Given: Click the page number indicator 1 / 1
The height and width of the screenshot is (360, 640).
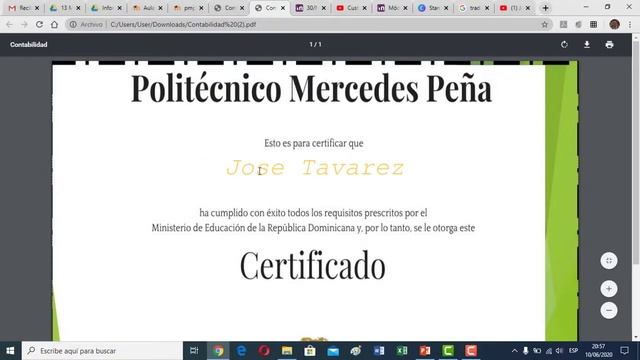Looking at the screenshot, I should pos(315,44).
